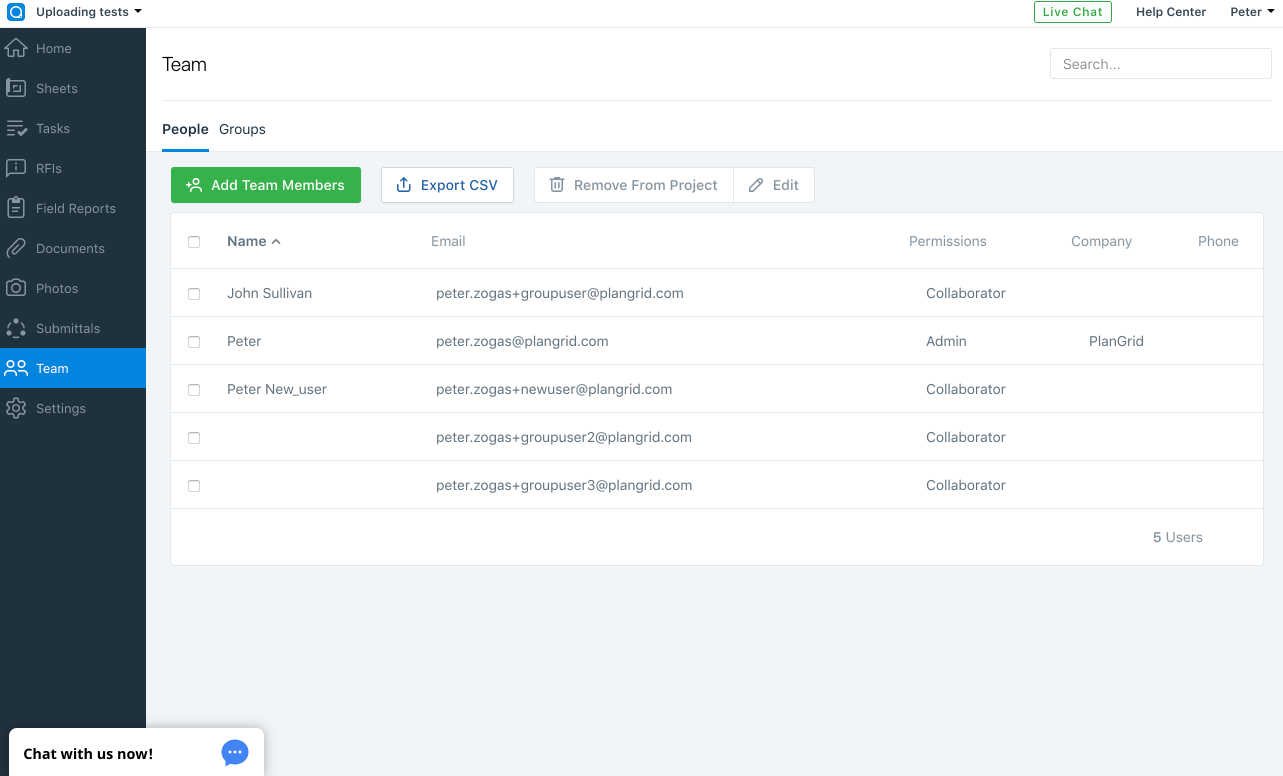Open the Tasks checklist icon
Image resolution: width=1283 pixels, height=776 pixels.
(16, 128)
